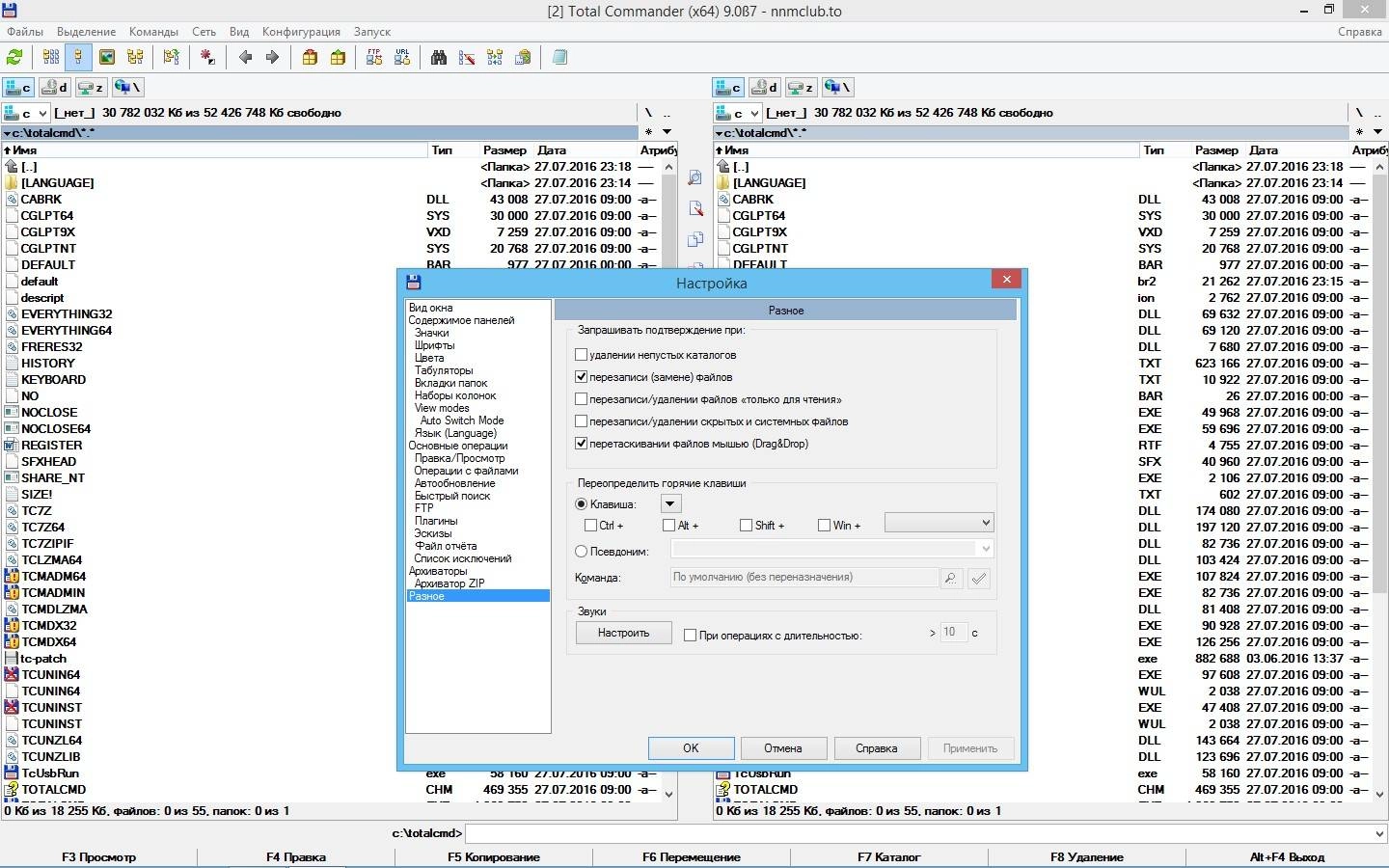The width and height of the screenshot is (1389, 868).
Task: Open the hotkey key dropdown list
Action: 939,523
